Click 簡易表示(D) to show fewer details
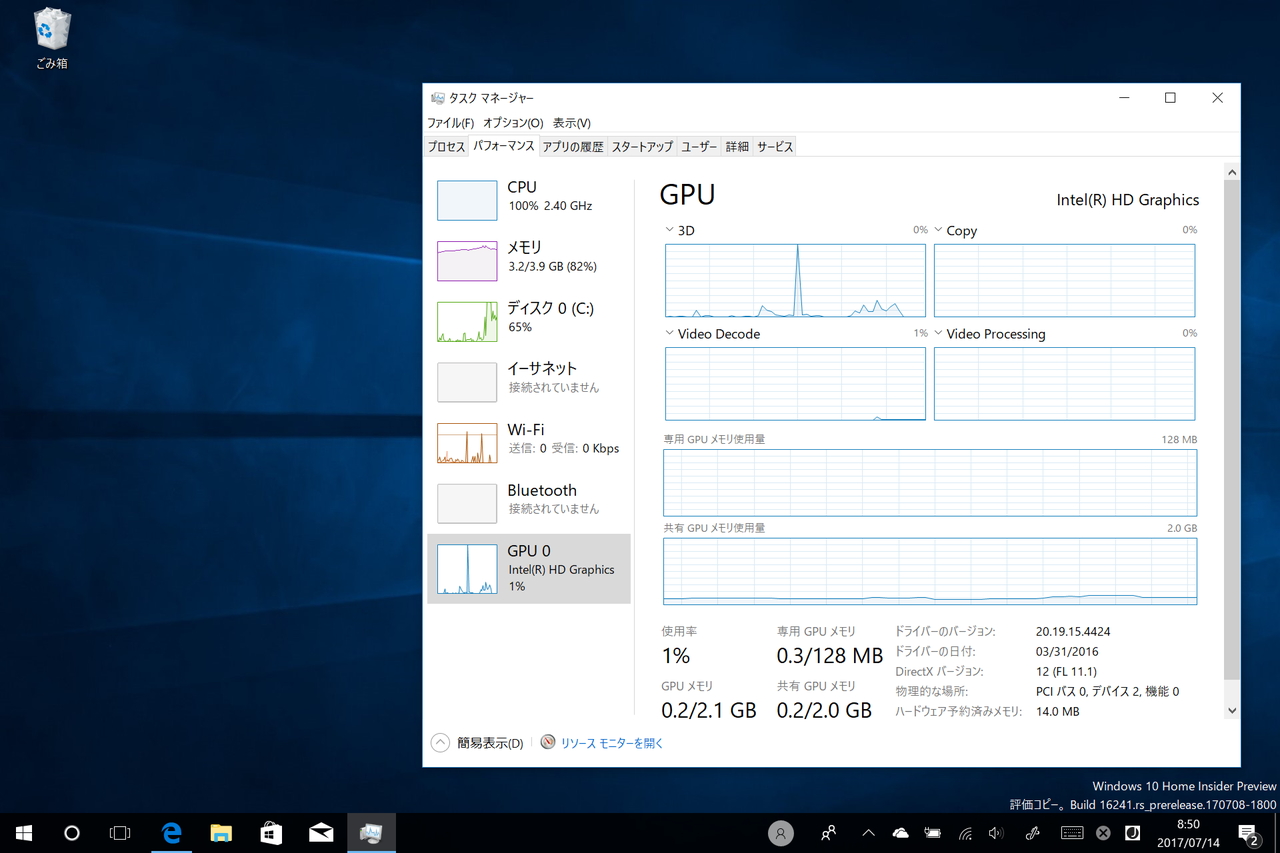This screenshot has width=1280, height=853. click(477, 743)
